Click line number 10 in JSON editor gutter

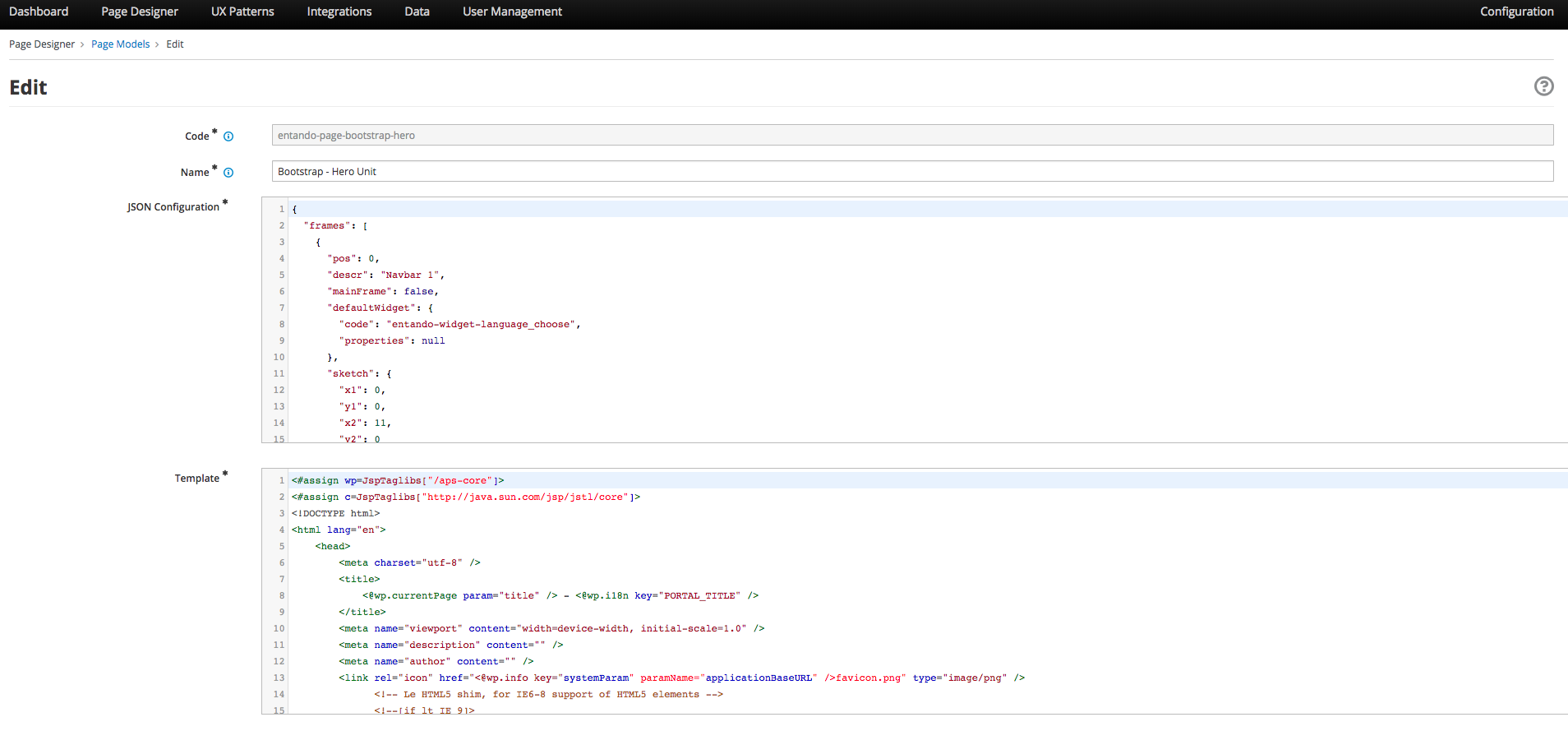pyautogui.click(x=279, y=357)
